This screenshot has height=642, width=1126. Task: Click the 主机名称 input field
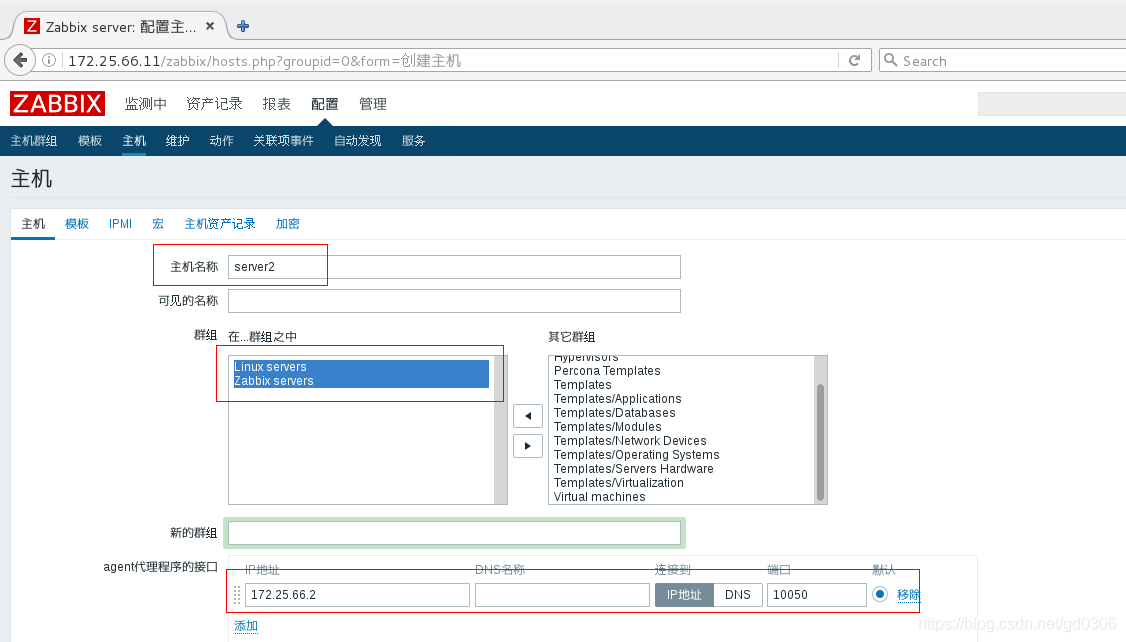(x=454, y=267)
